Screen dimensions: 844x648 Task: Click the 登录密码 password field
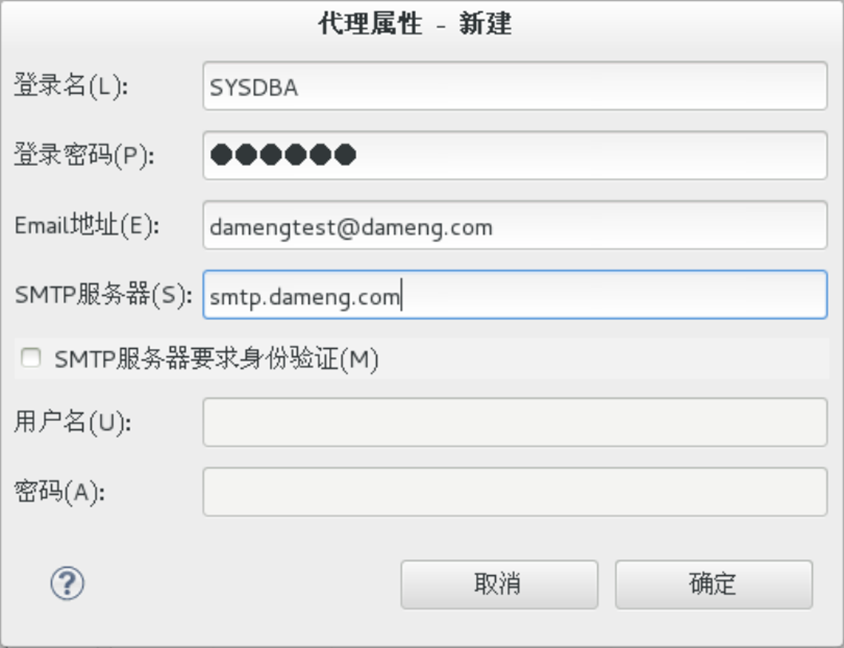(515, 156)
